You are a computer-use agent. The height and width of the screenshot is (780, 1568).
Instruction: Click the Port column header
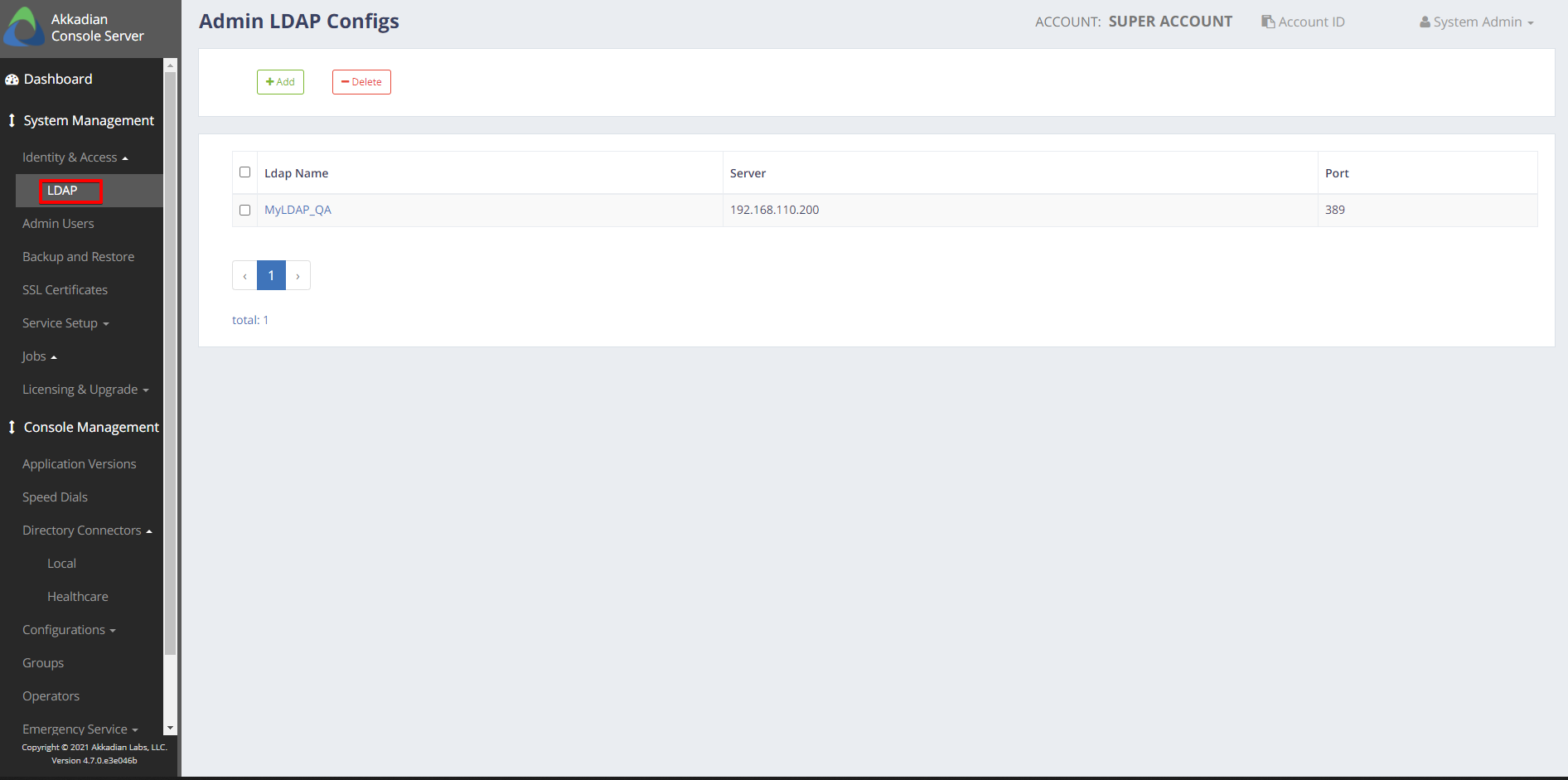click(x=1337, y=173)
